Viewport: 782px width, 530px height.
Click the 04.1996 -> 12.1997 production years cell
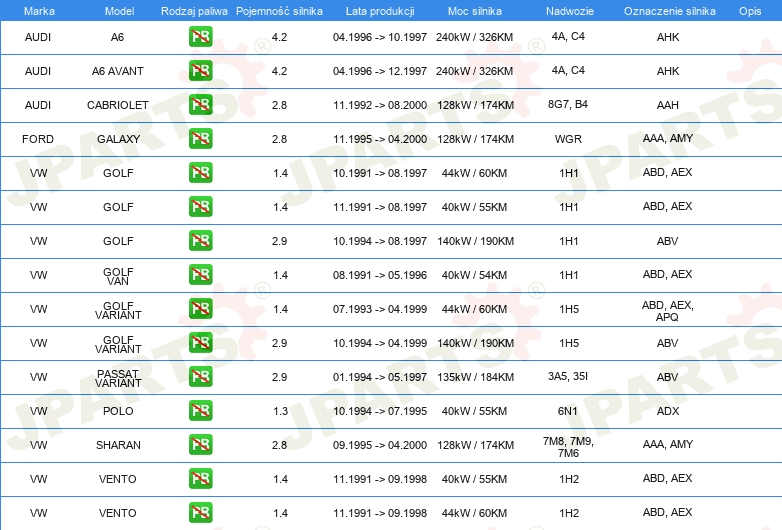(x=380, y=71)
